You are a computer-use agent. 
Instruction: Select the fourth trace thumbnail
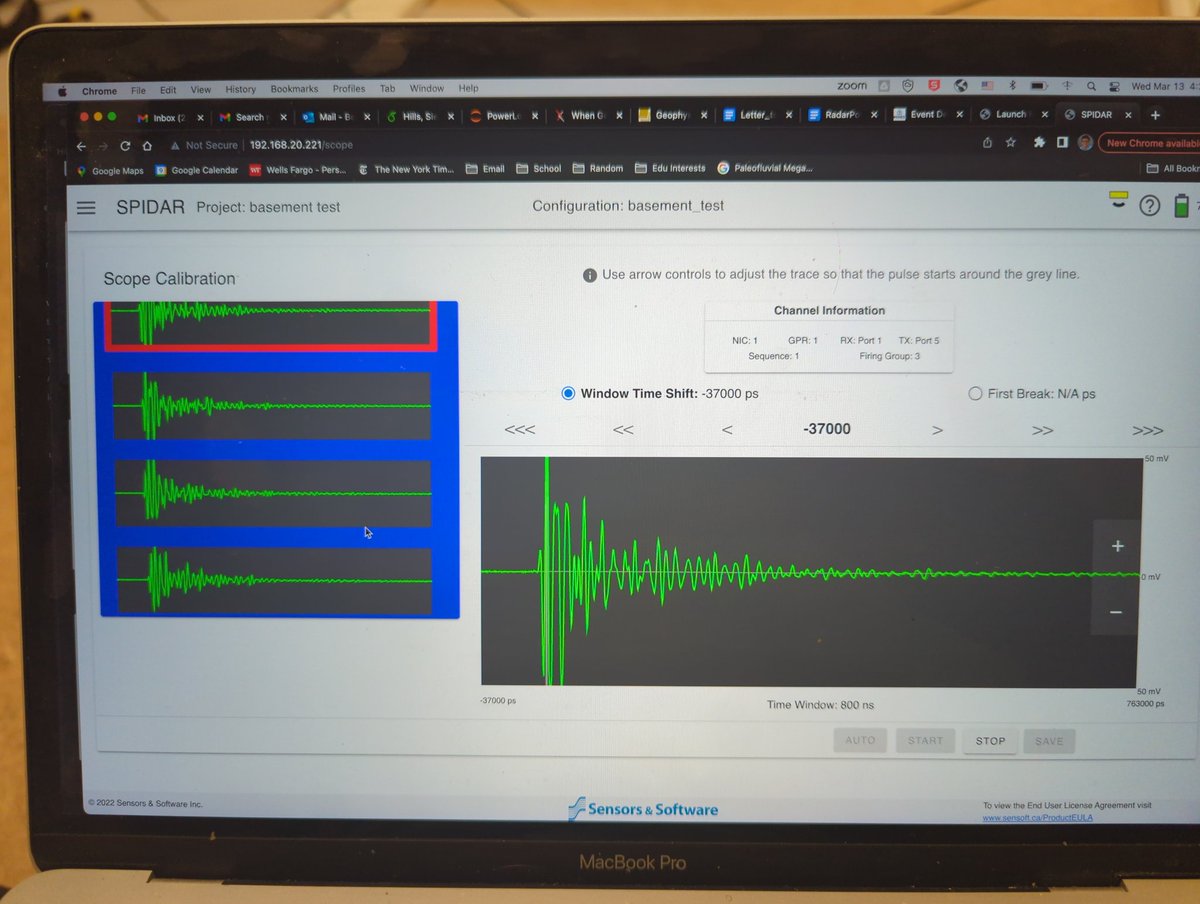pos(275,580)
